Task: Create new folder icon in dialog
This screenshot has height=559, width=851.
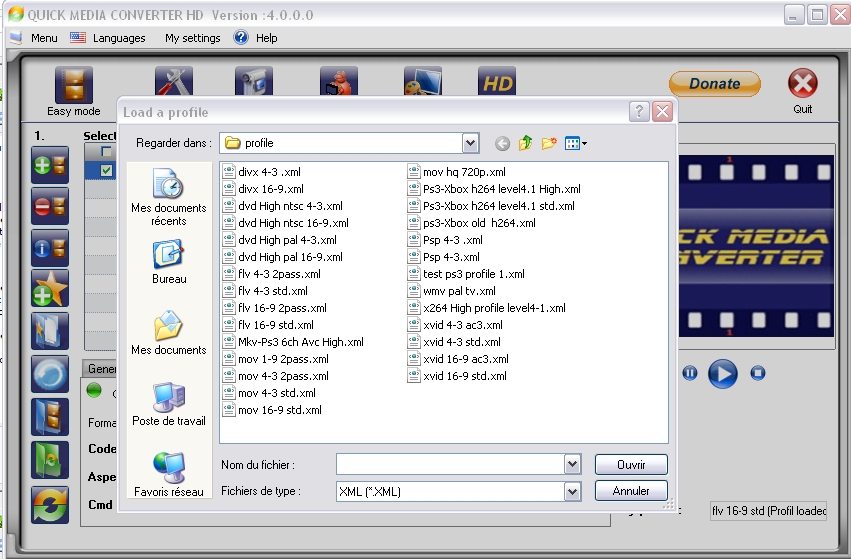Action: coord(549,143)
